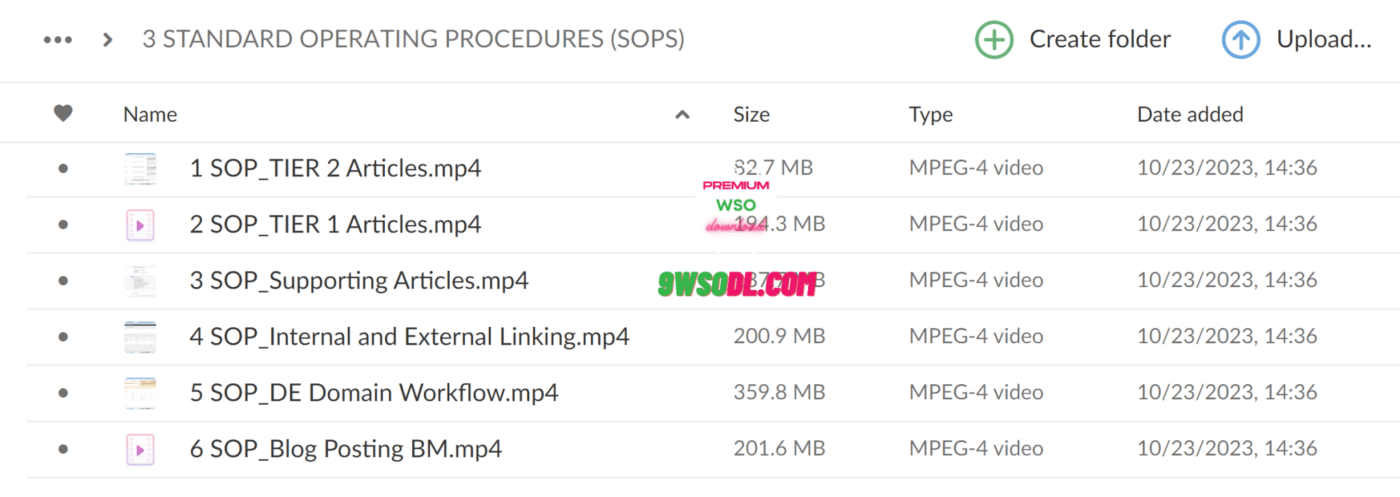Click video file icon for SOP_TIER 1 Articles
The height and width of the screenshot is (497, 1400).
coord(140,225)
